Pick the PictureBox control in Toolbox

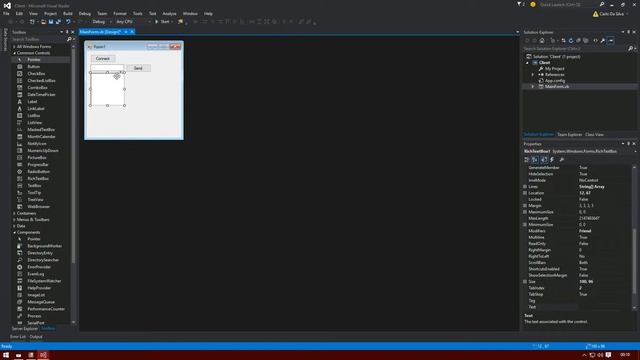coord(37,158)
